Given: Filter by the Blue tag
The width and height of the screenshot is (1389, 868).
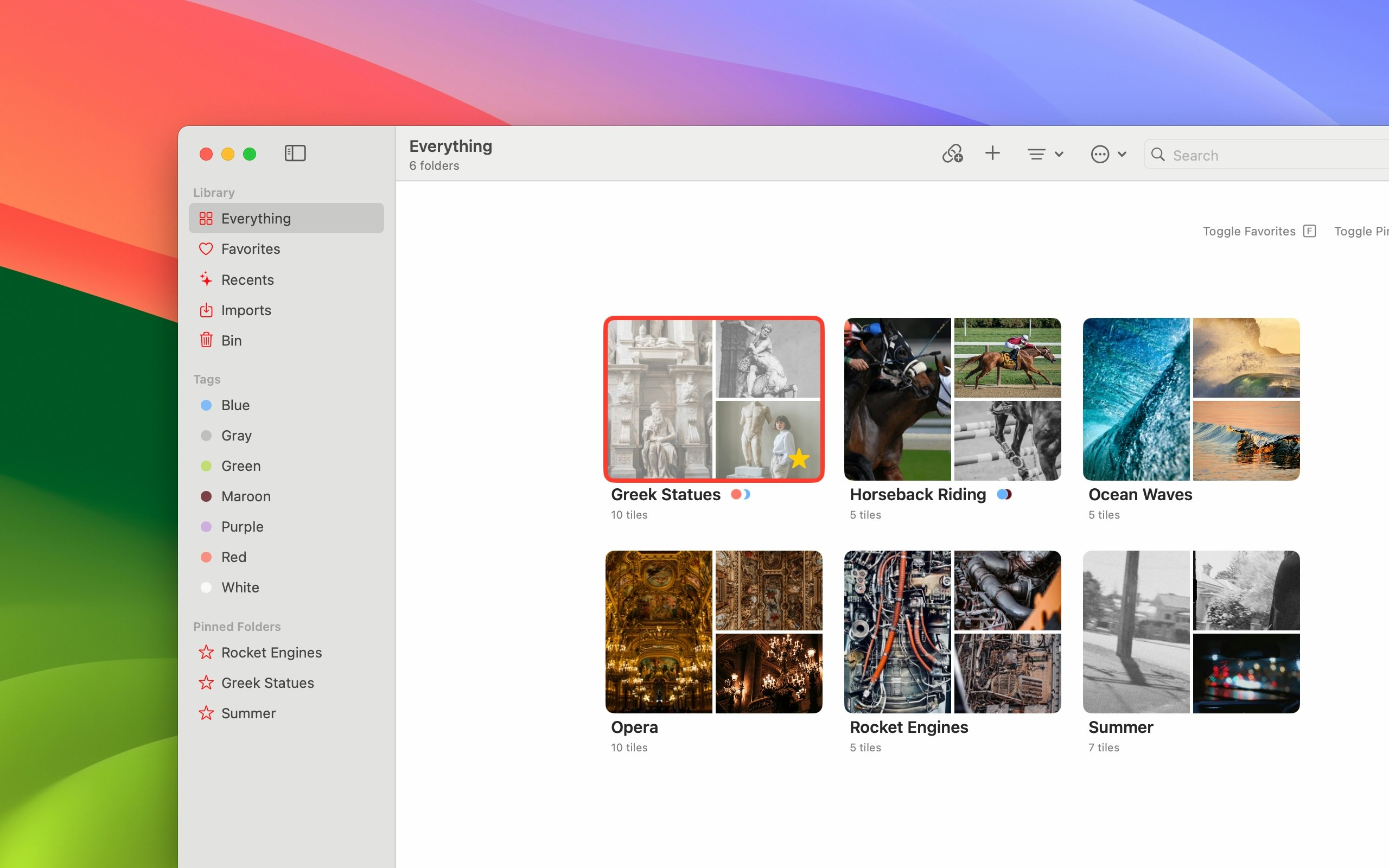Looking at the screenshot, I should pos(286,405).
